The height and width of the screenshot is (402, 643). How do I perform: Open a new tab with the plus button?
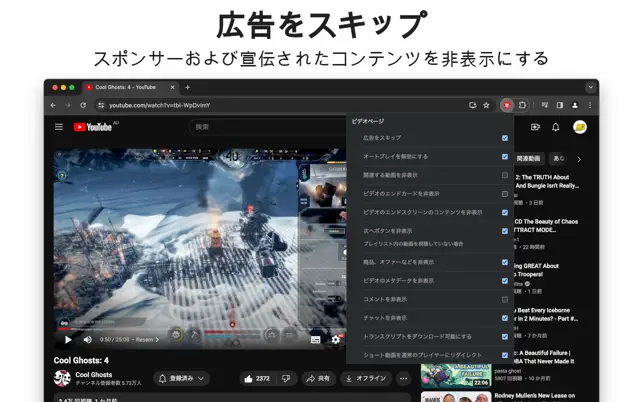(x=187, y=87)
